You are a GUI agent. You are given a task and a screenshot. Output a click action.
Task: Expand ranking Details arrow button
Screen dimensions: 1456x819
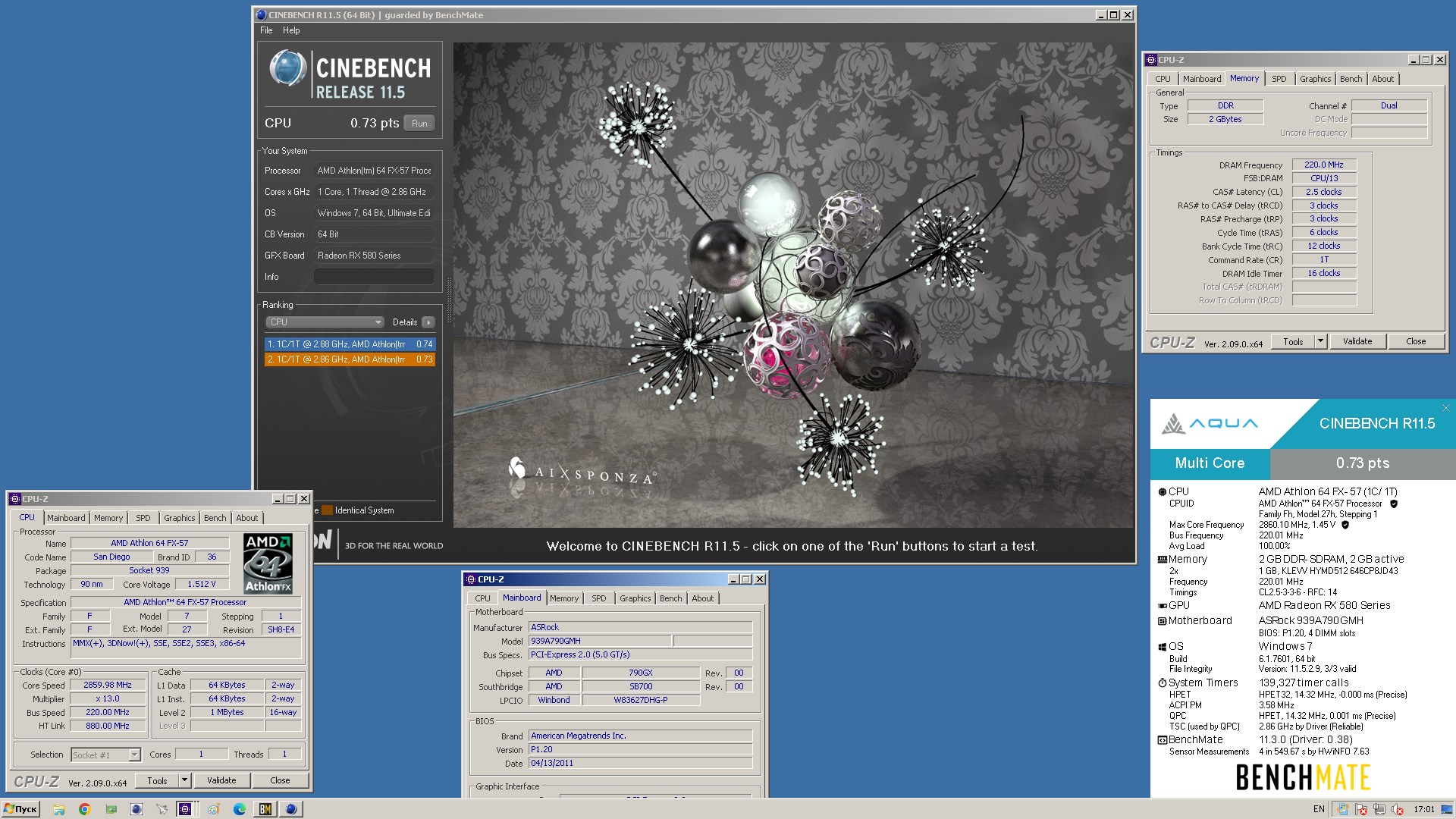(x=428, y=322)
